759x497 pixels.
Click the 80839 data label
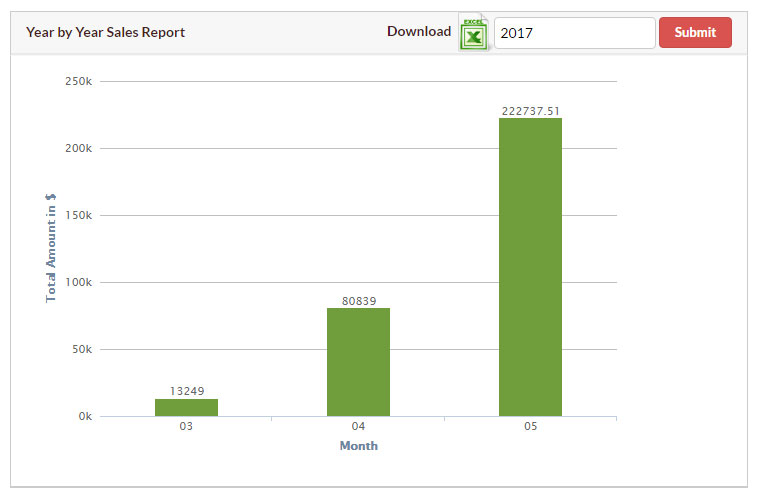(358, 300)
